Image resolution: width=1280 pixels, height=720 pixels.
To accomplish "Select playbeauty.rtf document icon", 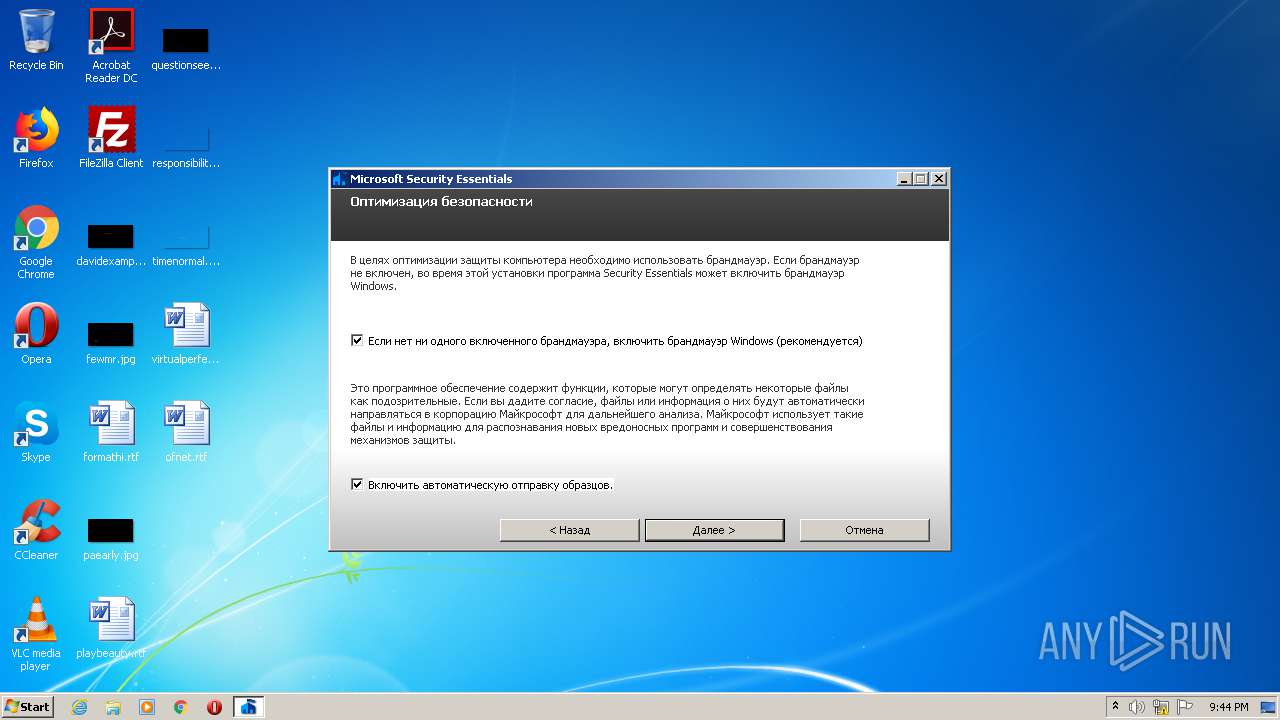I will [x=111, y=628].
